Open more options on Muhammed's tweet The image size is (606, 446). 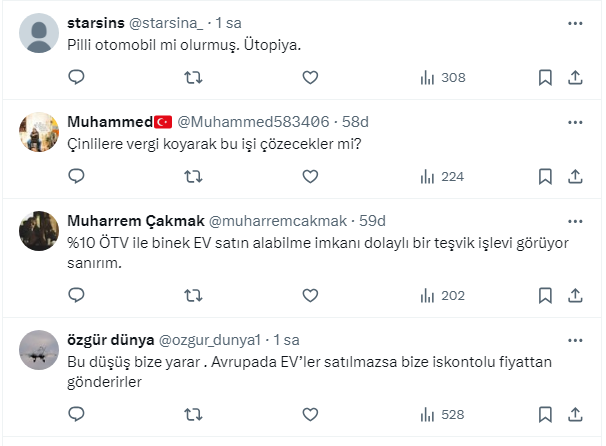click(575, 121)
